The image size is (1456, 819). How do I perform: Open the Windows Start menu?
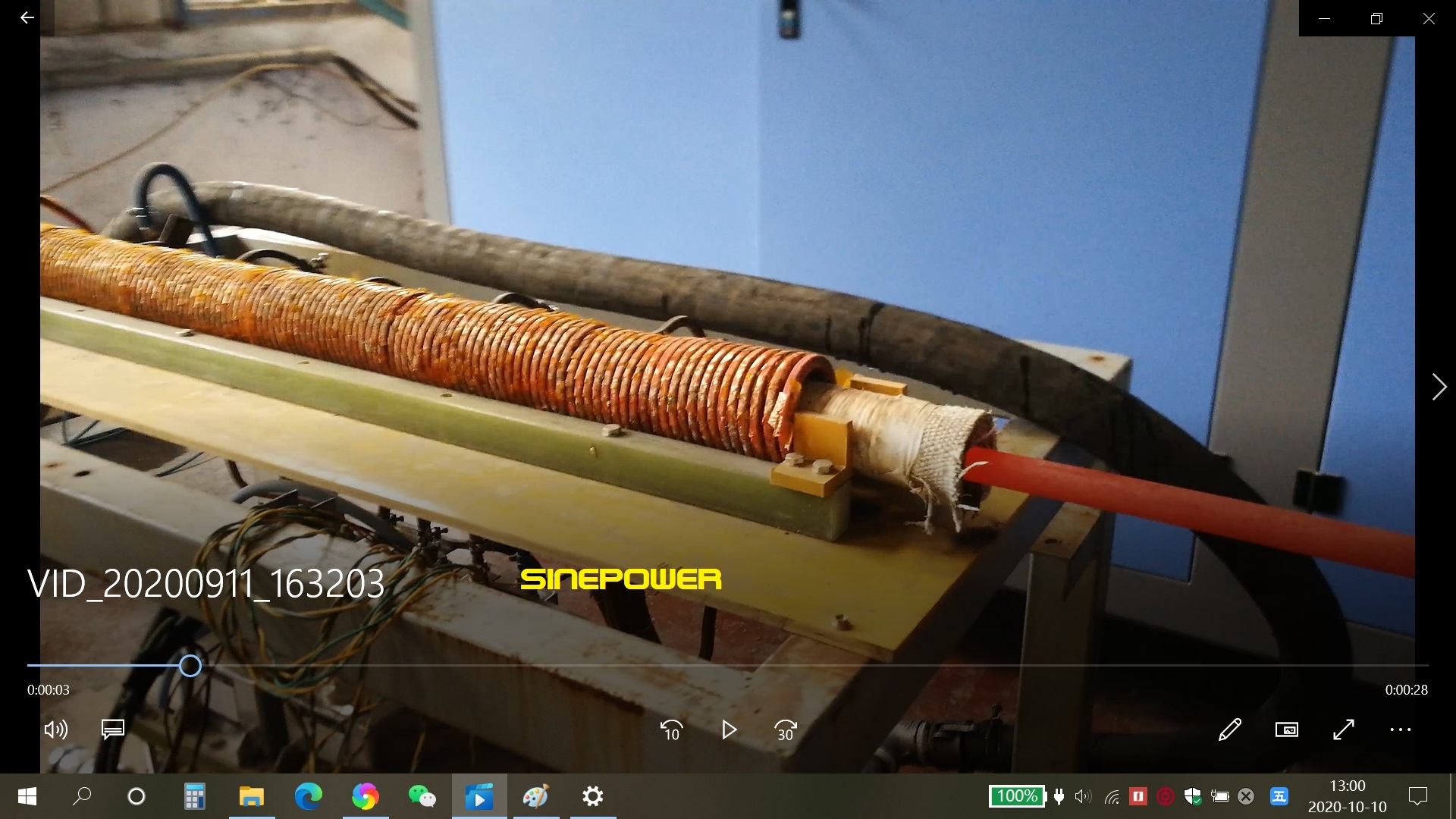(x=27, y=796)
